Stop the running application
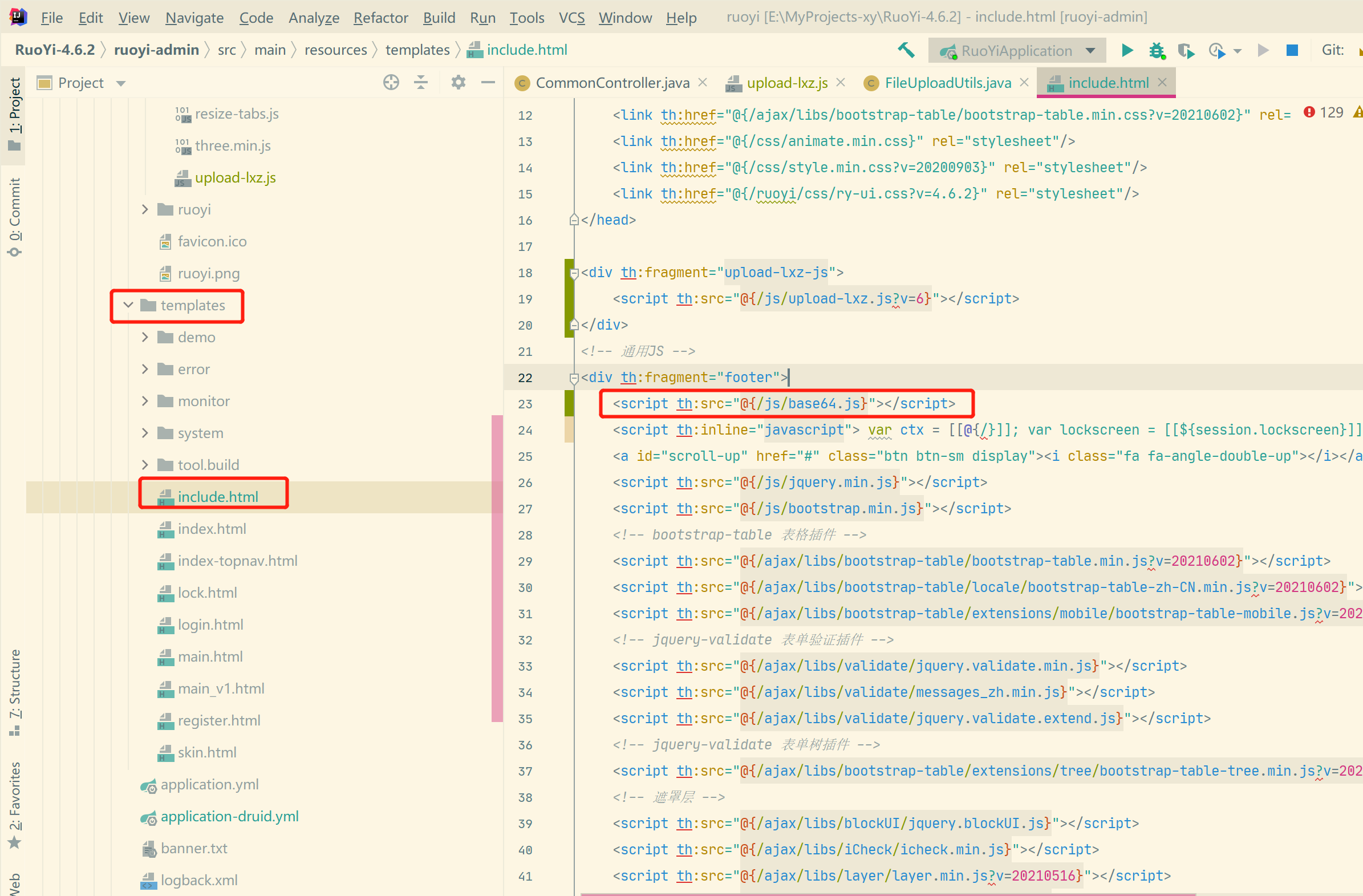This screenshot has height=896, width=1363. 1292,50
